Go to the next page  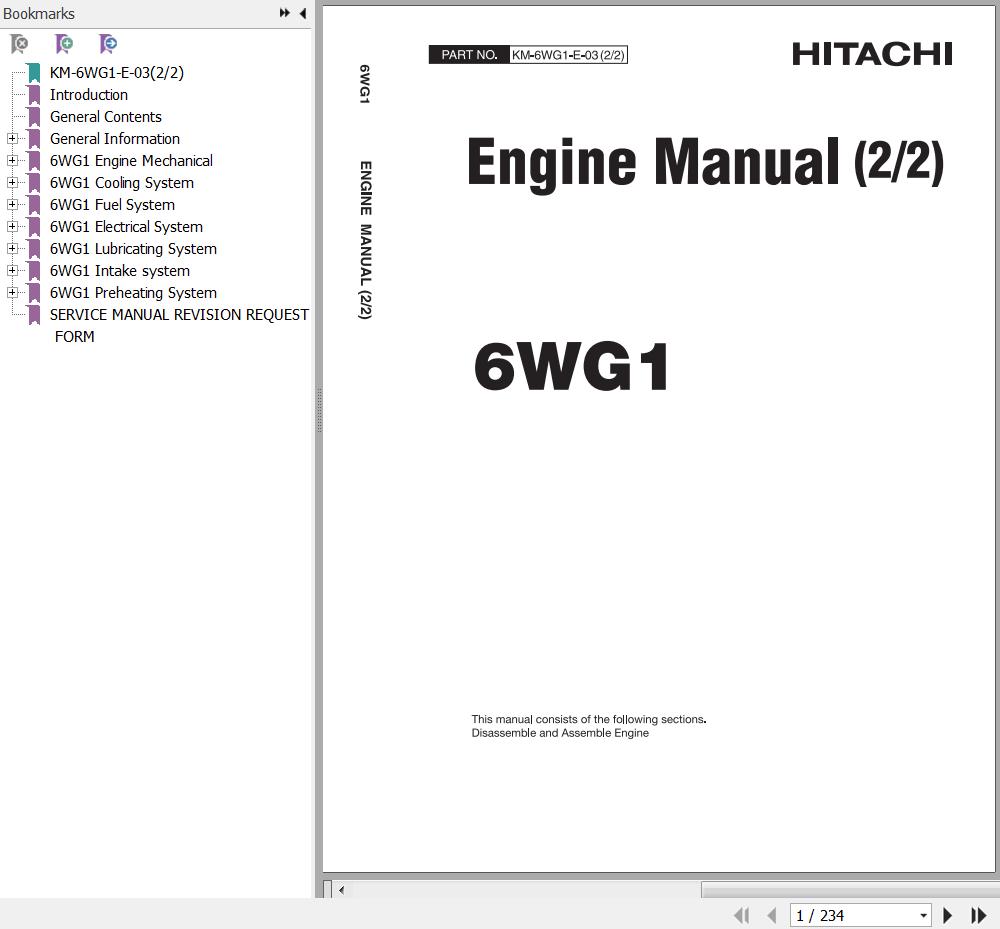coord(947,916)
